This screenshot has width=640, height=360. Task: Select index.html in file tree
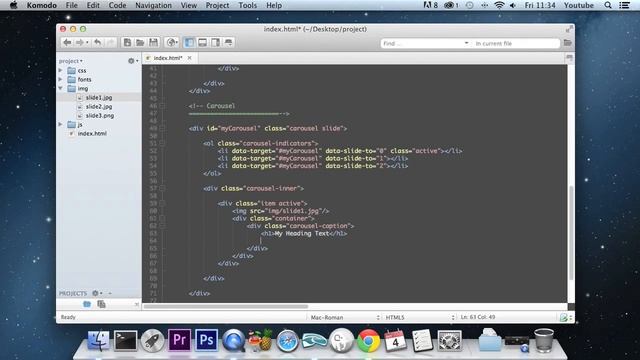coord(92,133)
